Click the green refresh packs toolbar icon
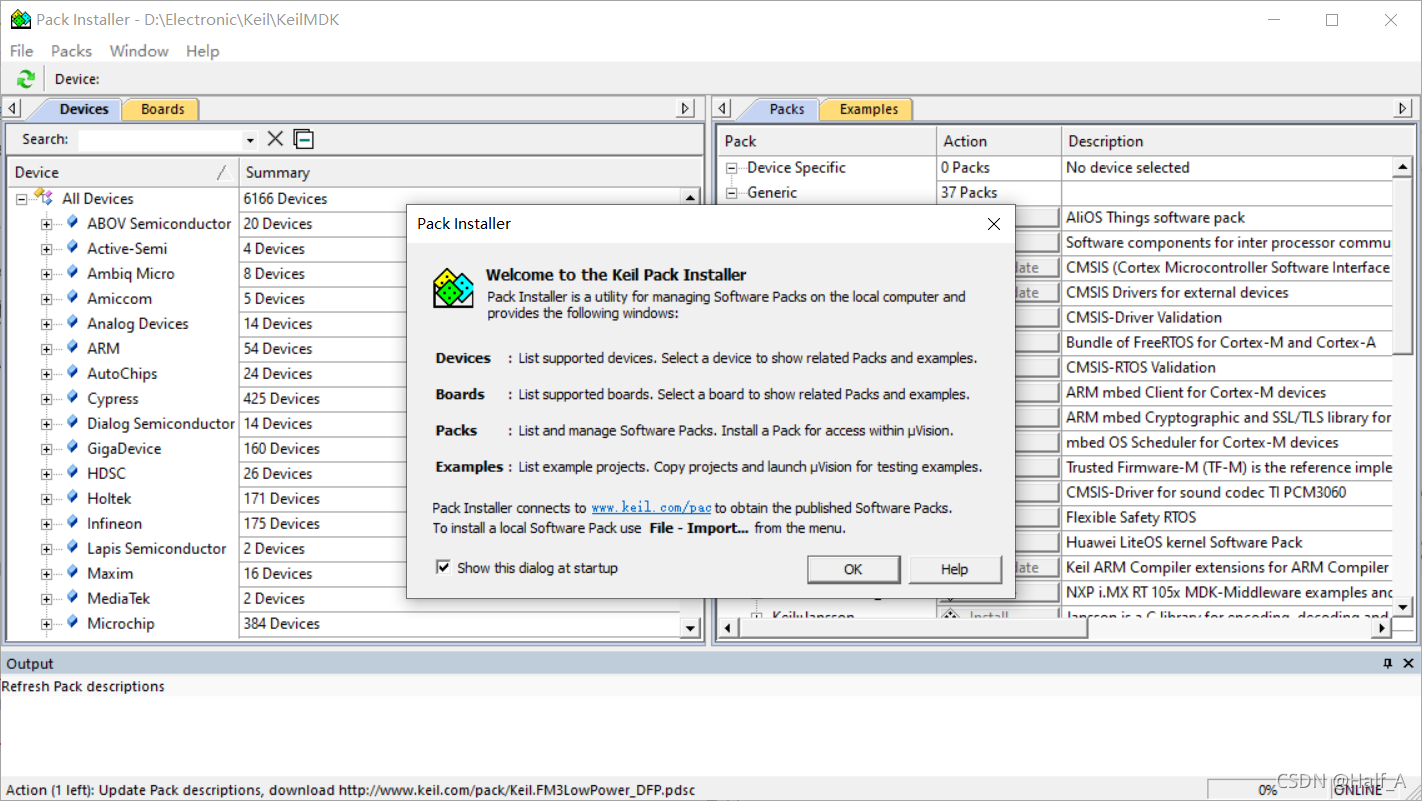 (26, 79)
